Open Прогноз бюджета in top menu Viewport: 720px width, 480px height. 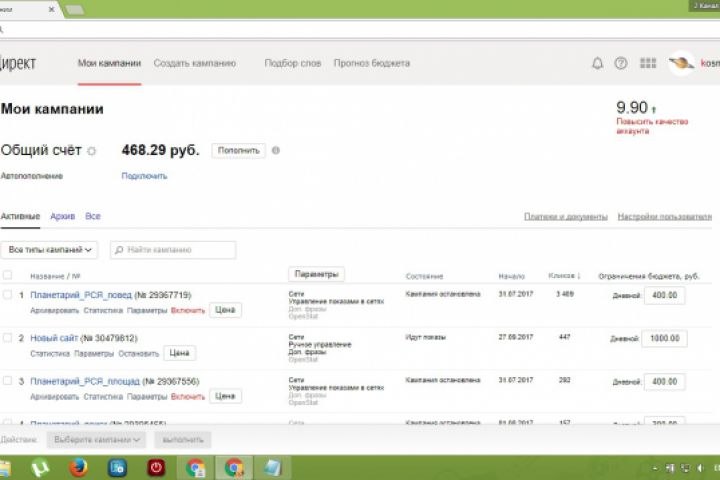tap(371, 63)
